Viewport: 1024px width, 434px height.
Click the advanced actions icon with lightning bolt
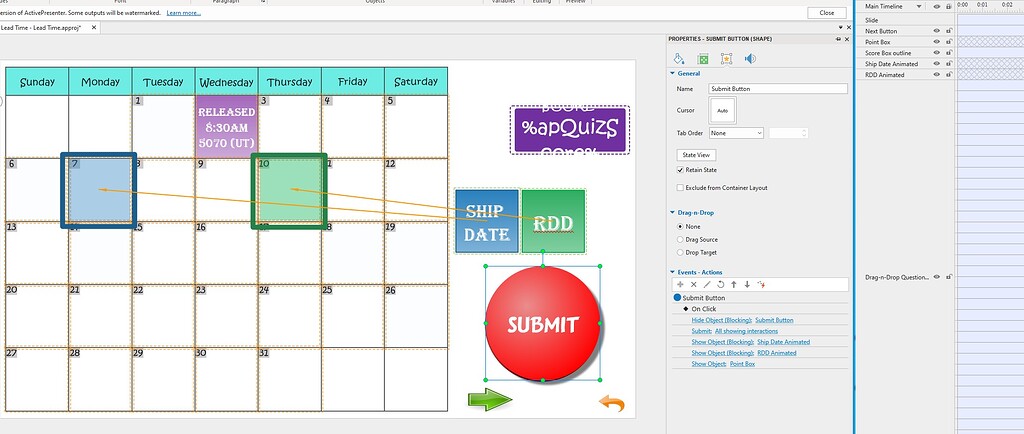click(x=761, y=285)
